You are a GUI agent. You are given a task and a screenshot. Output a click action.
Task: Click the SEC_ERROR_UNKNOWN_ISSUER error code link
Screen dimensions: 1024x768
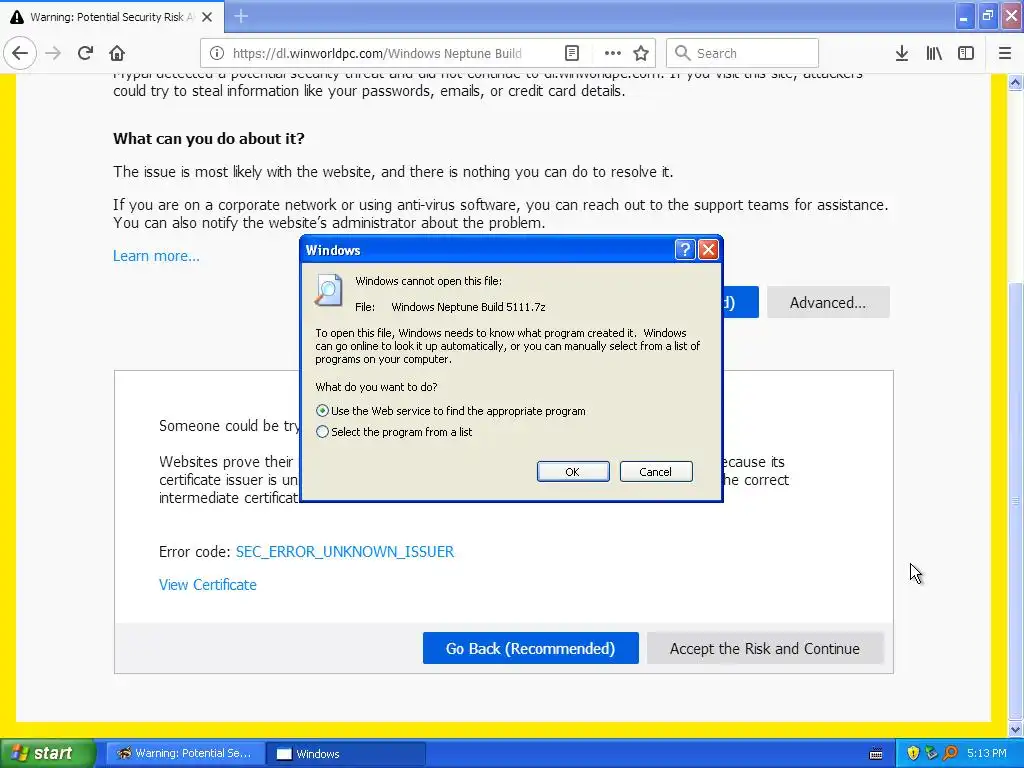click(345, 552)
